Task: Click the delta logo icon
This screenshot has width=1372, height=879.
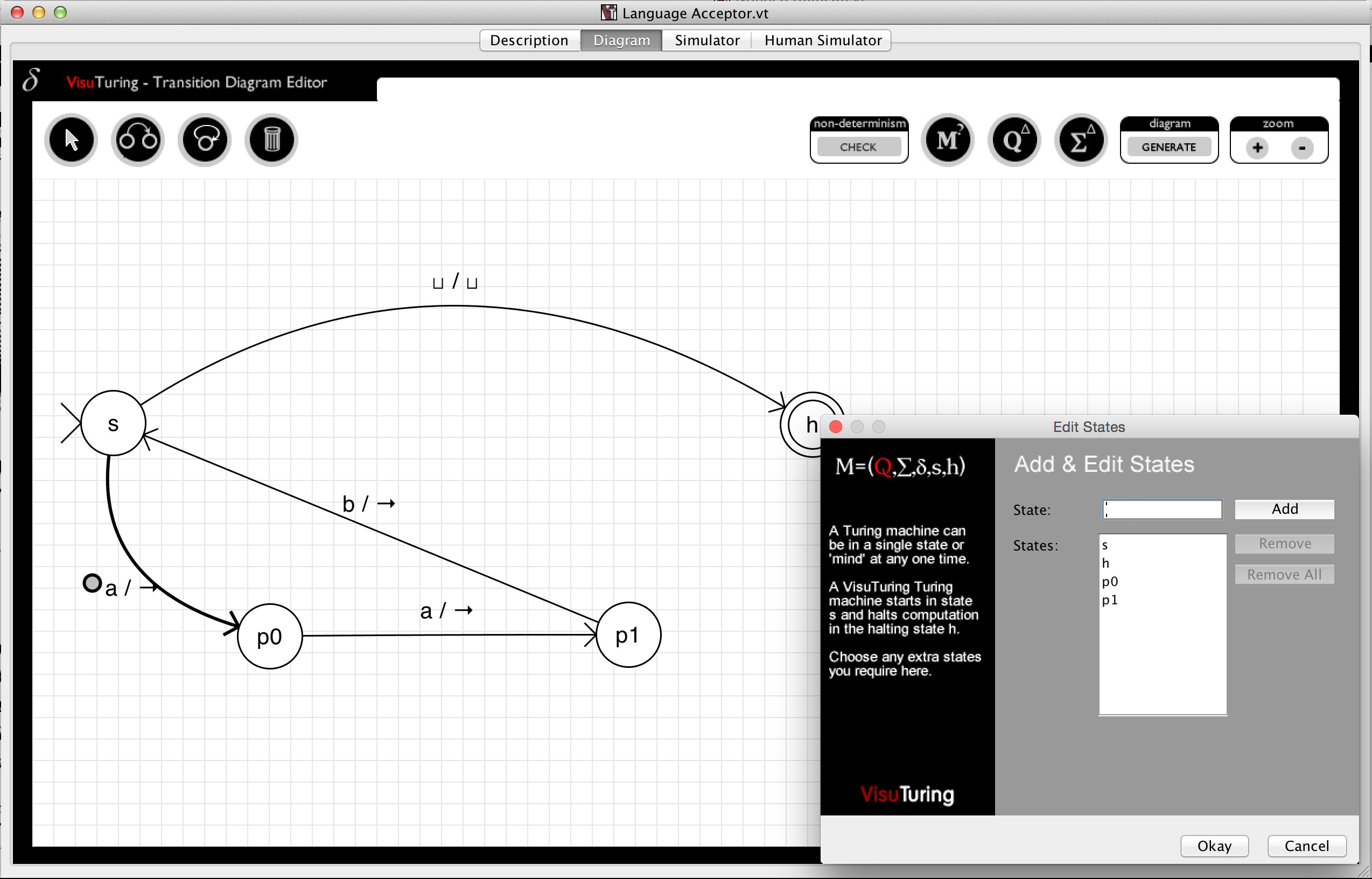Action: (31, 80)
